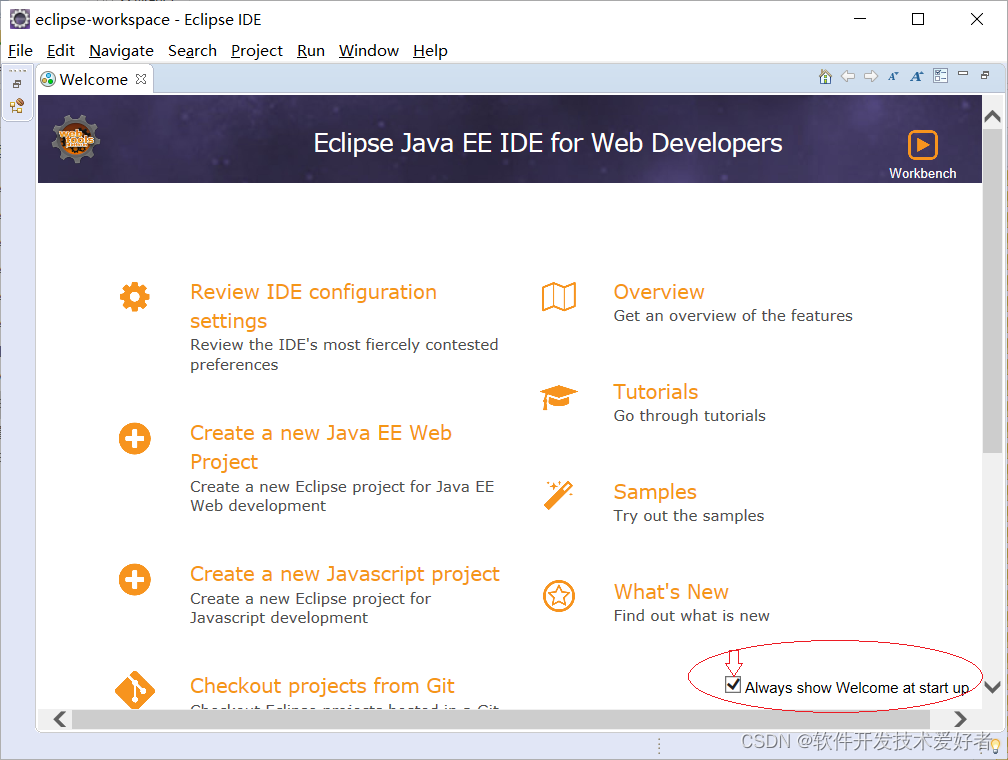Select the Welcome tab
The image size is (1008, 760).
93,79
